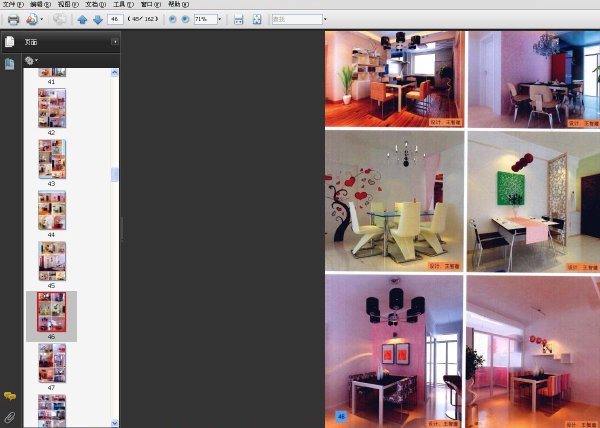600x428 pixels.
Task: Select highlighted page 46 thumbnail
Action: [52, 312]
